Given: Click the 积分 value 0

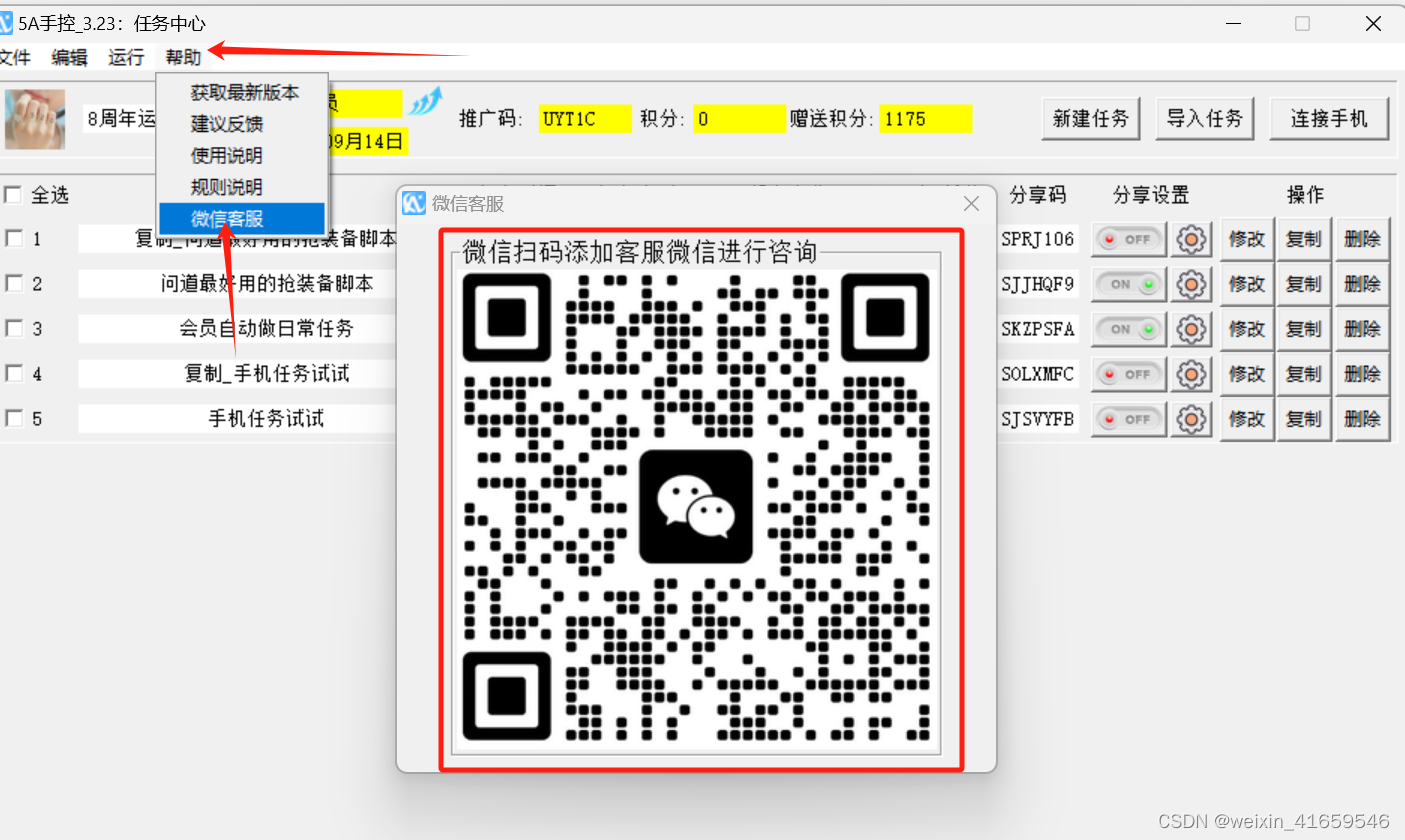Looking at the screenshot, I should click(740, 119).
